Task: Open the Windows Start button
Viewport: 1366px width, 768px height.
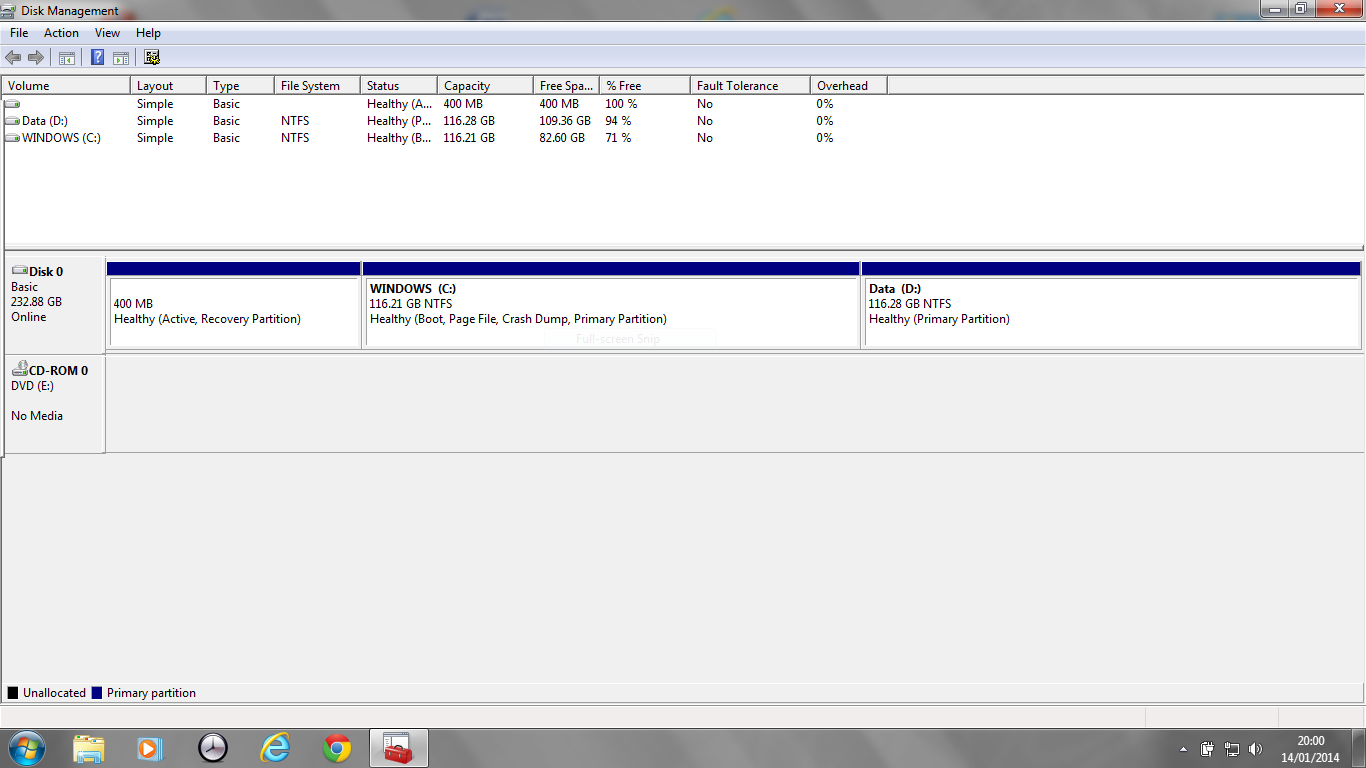Action: (26, 747)
